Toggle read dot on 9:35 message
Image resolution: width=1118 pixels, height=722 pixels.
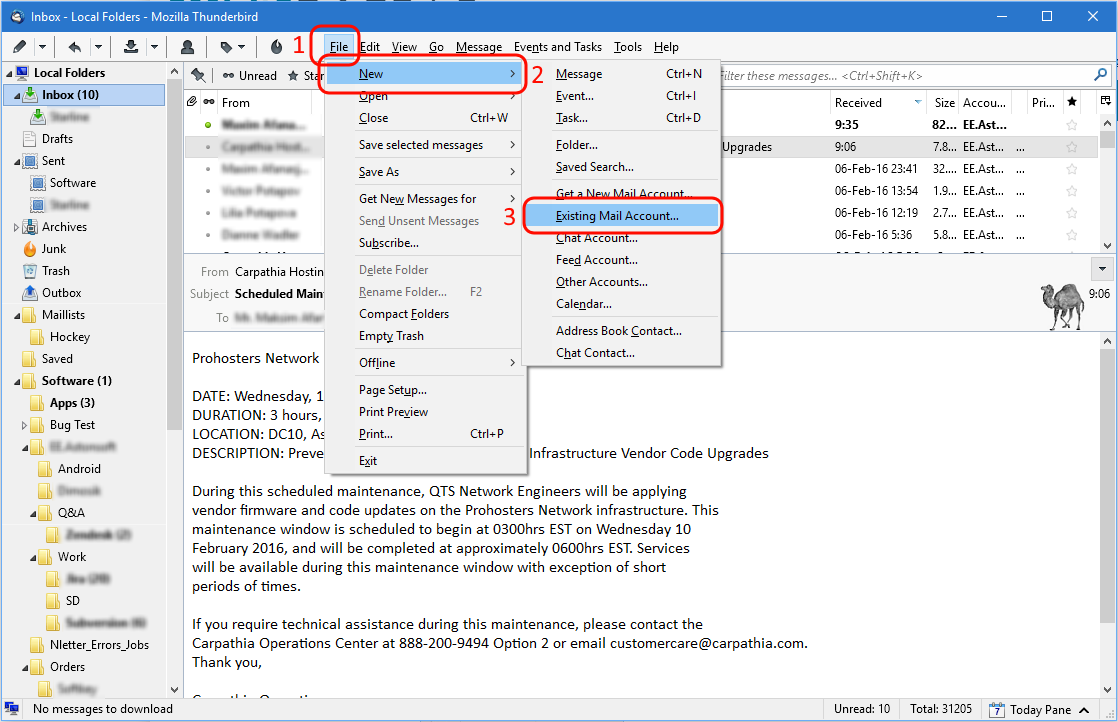click(208, 125)
